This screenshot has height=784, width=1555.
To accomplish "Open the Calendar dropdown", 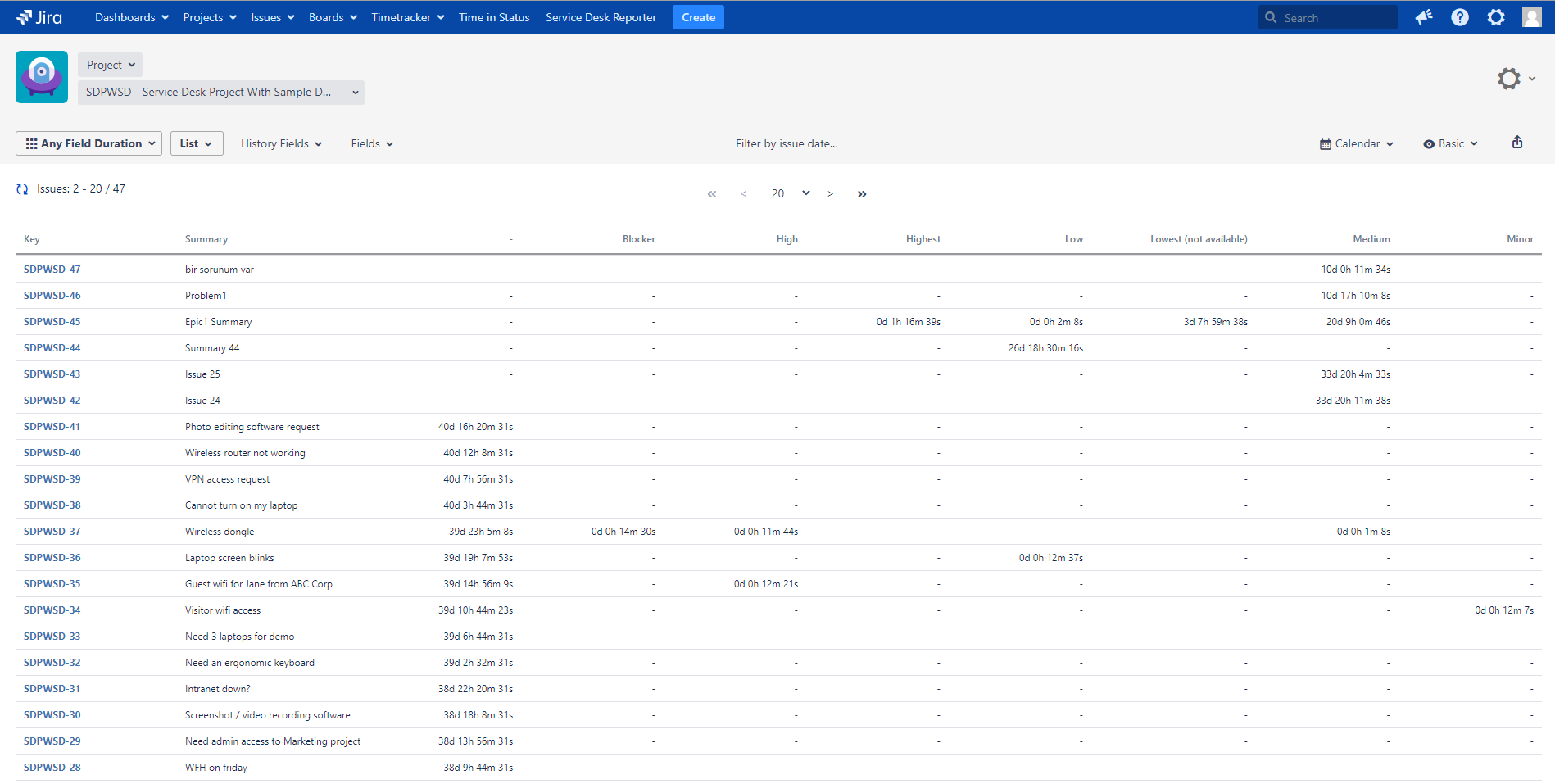I will pos(1356,143).
